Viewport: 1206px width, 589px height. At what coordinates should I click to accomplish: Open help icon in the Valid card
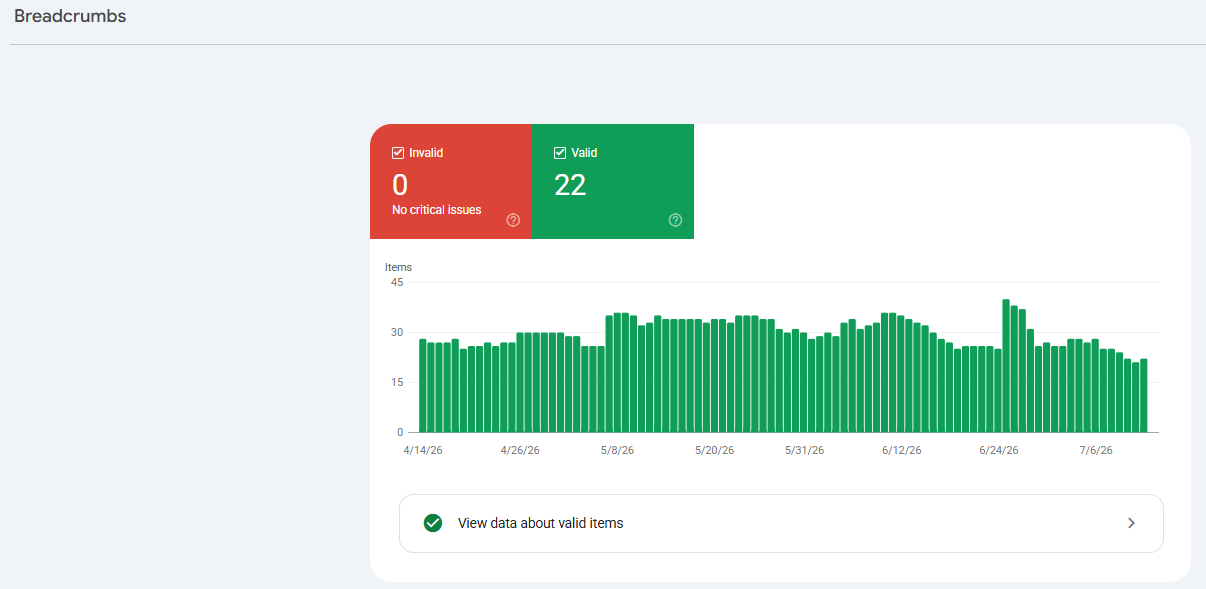tap(675, 220)
